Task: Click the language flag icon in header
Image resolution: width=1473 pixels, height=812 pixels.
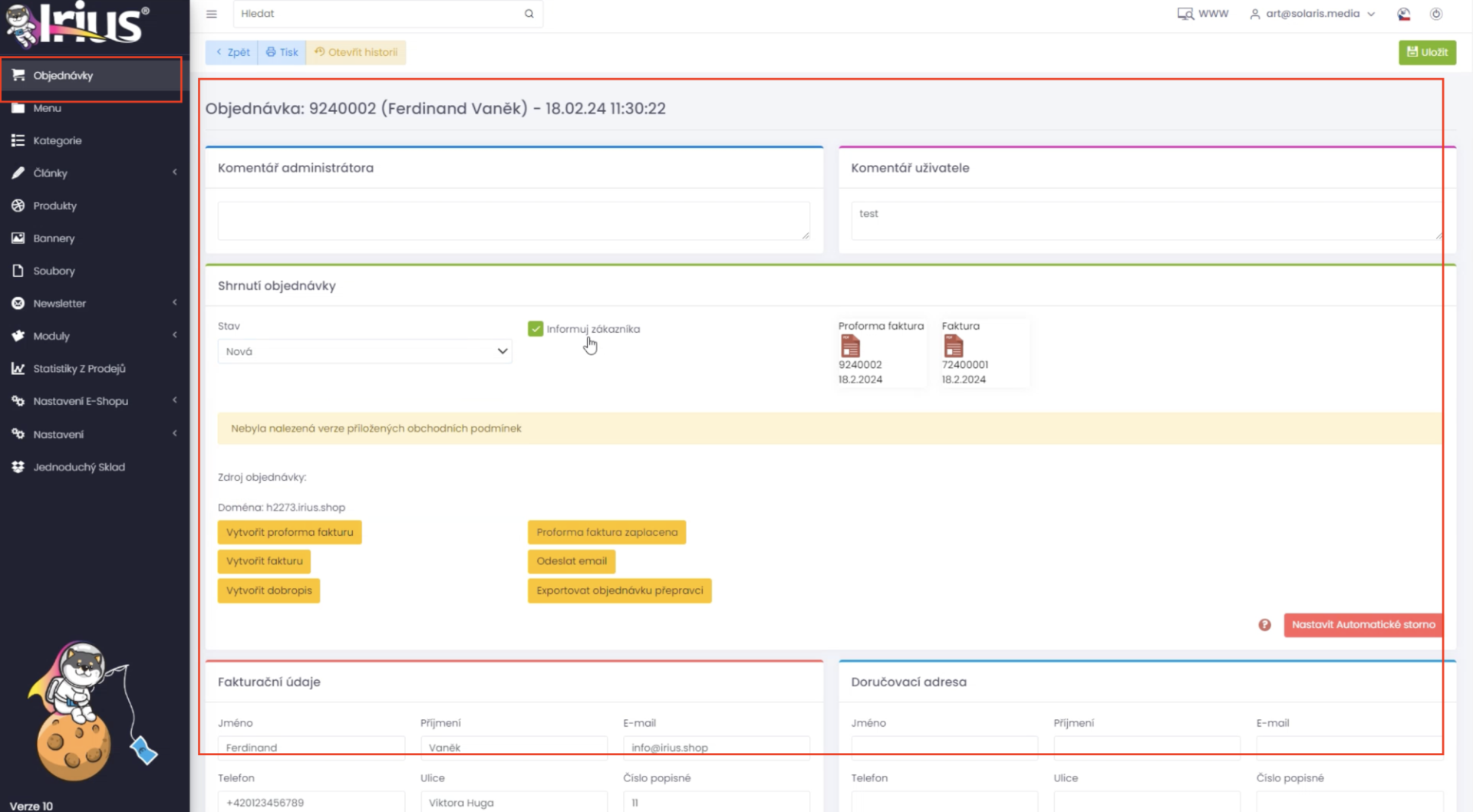Action: point(1404,14)
